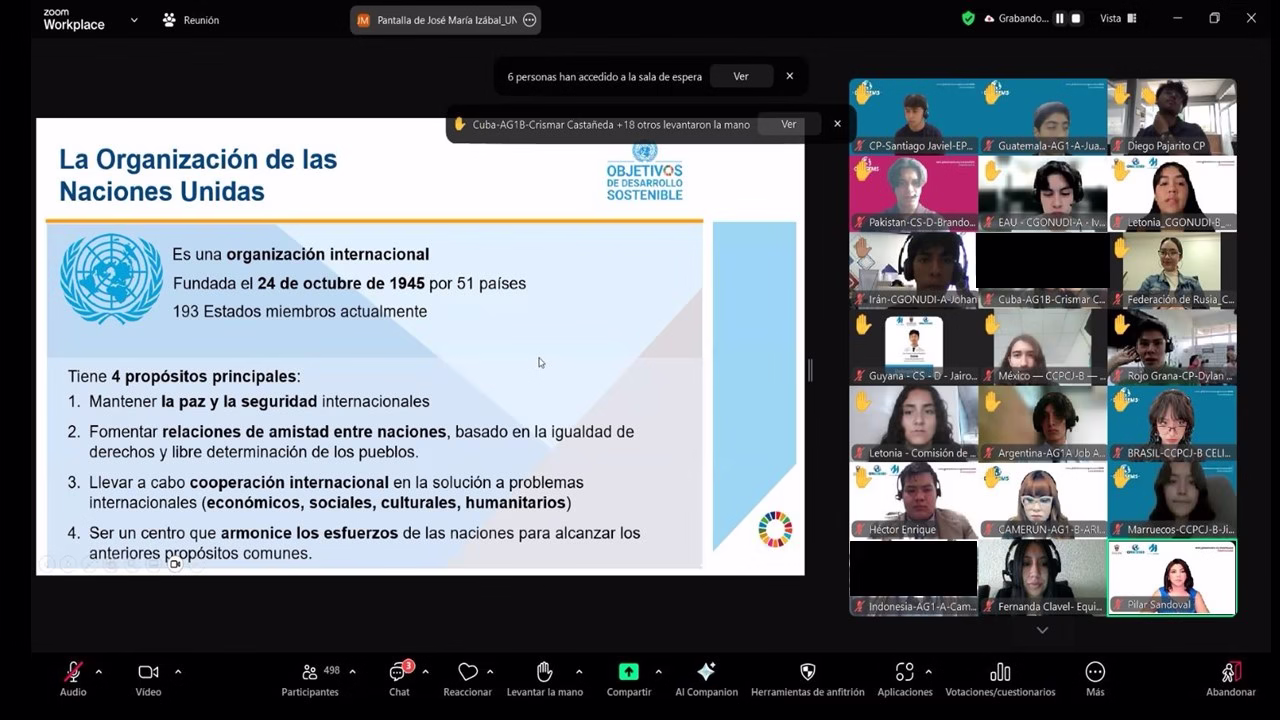
Task: Select Pilar Sandoval's video thumbnail
Action: 1171,577
